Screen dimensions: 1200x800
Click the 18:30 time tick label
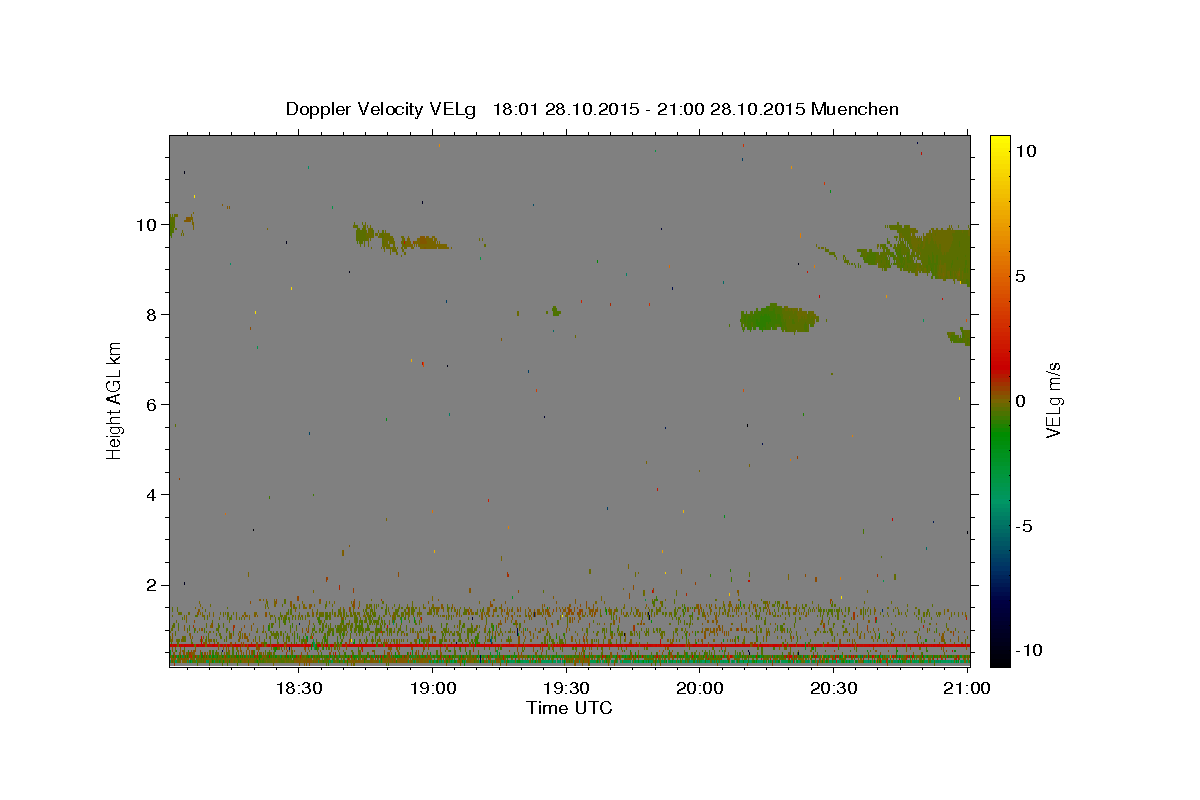click(298, 688)
